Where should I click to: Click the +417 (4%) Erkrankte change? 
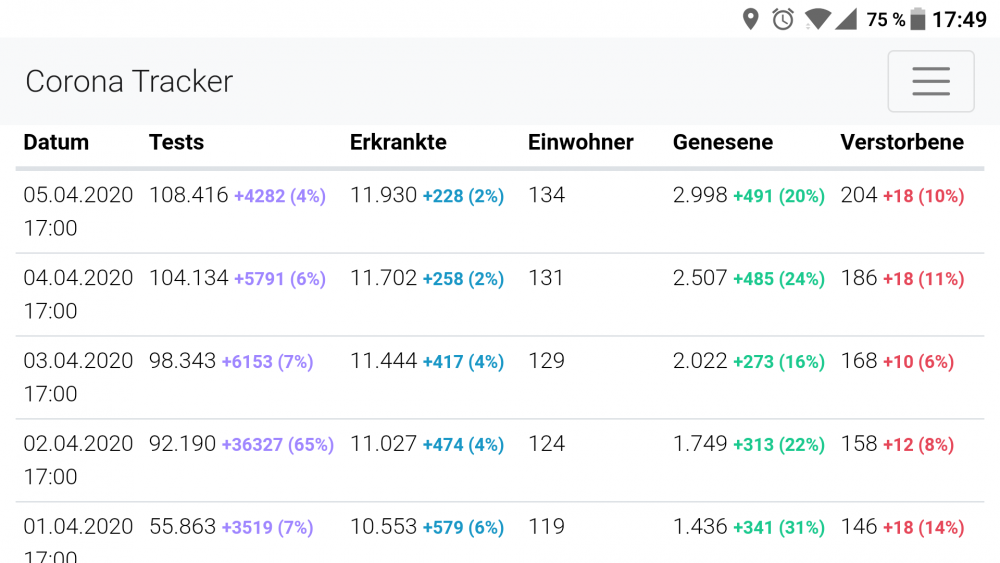[463, 362]
